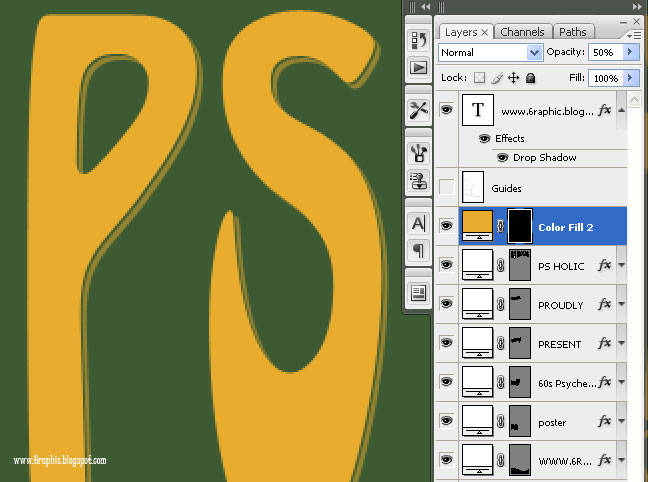648x482 pixels.
Task: Click the Drop Shadow effect label
Action: (x=545, y=157)
